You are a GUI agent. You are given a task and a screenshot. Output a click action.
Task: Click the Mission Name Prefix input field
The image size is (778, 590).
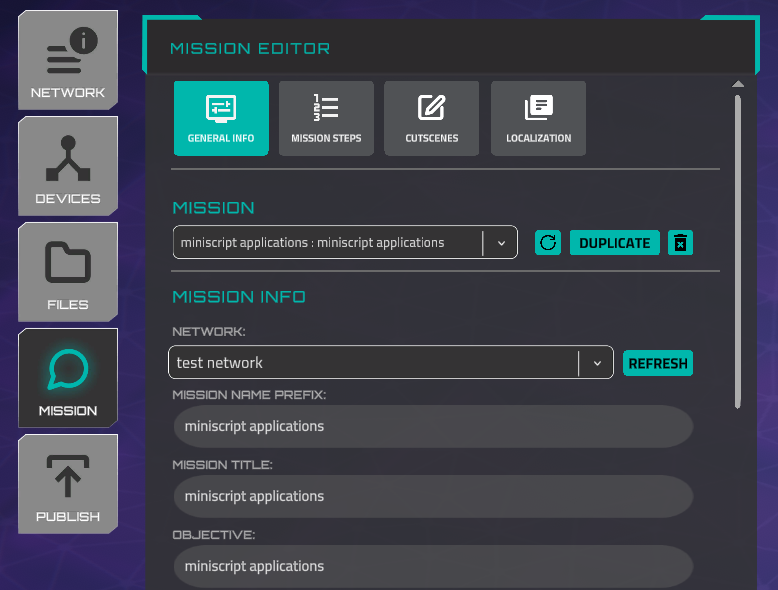(x=432, y=426)
